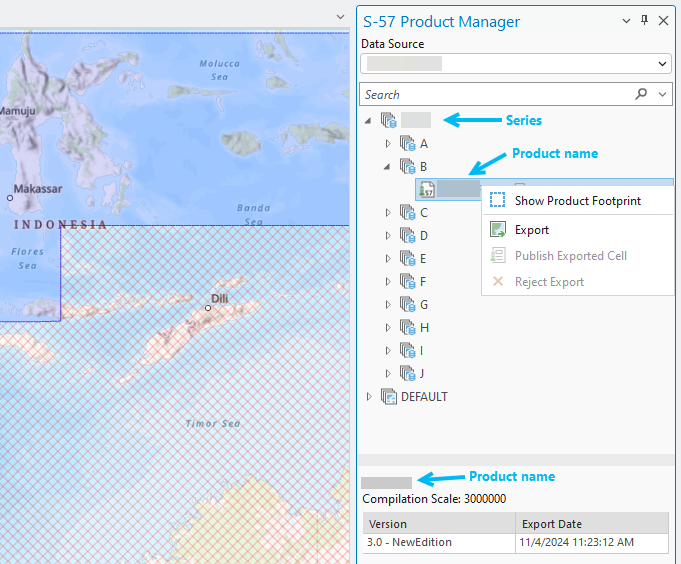Select the J series icon
The width and height of the screenshot is (681, 564).
(407, 373)
